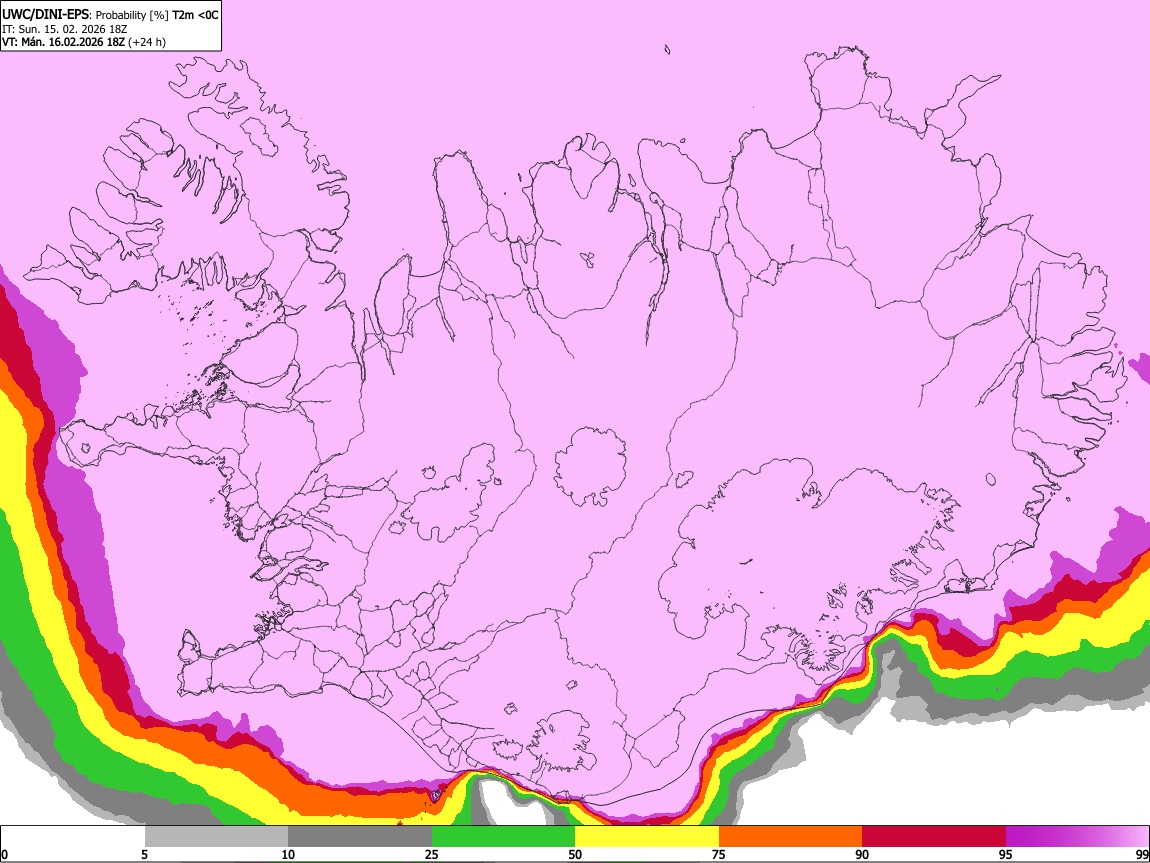Click the white 0-5 legend swatch

(73, 835)
